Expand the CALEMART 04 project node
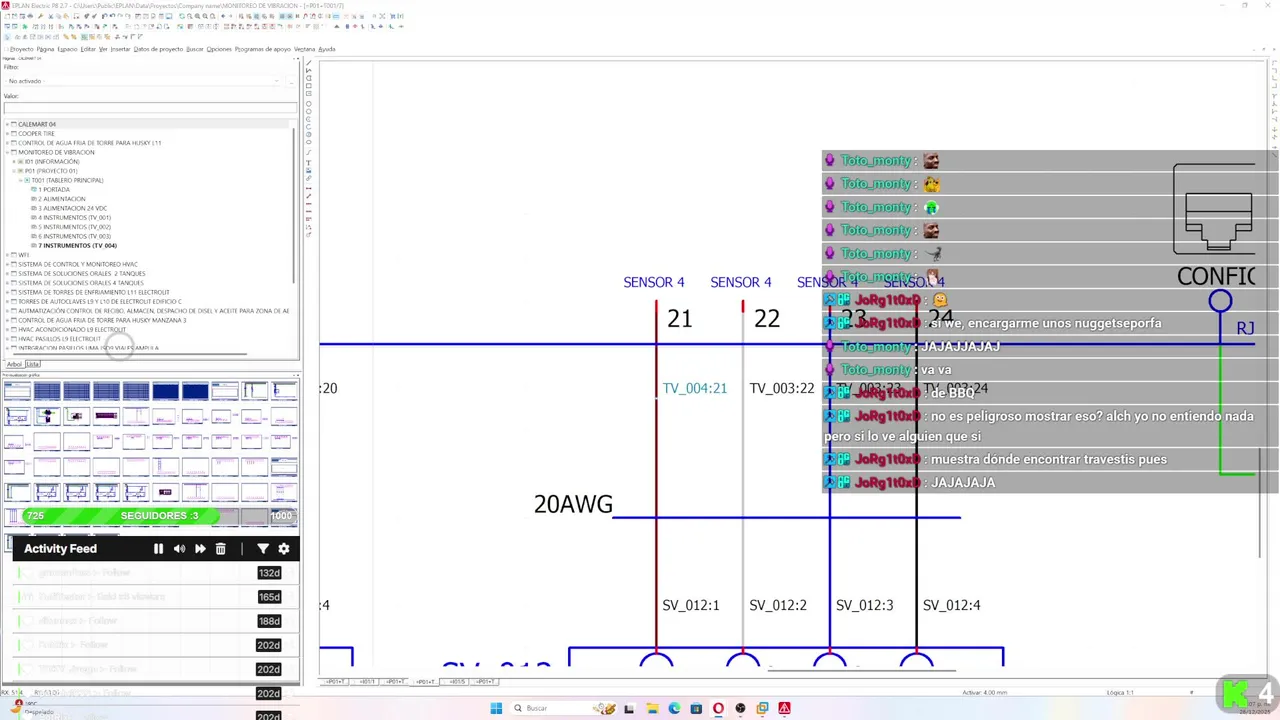This screenshot has height=720, width=1280. (x=7, y=124)
